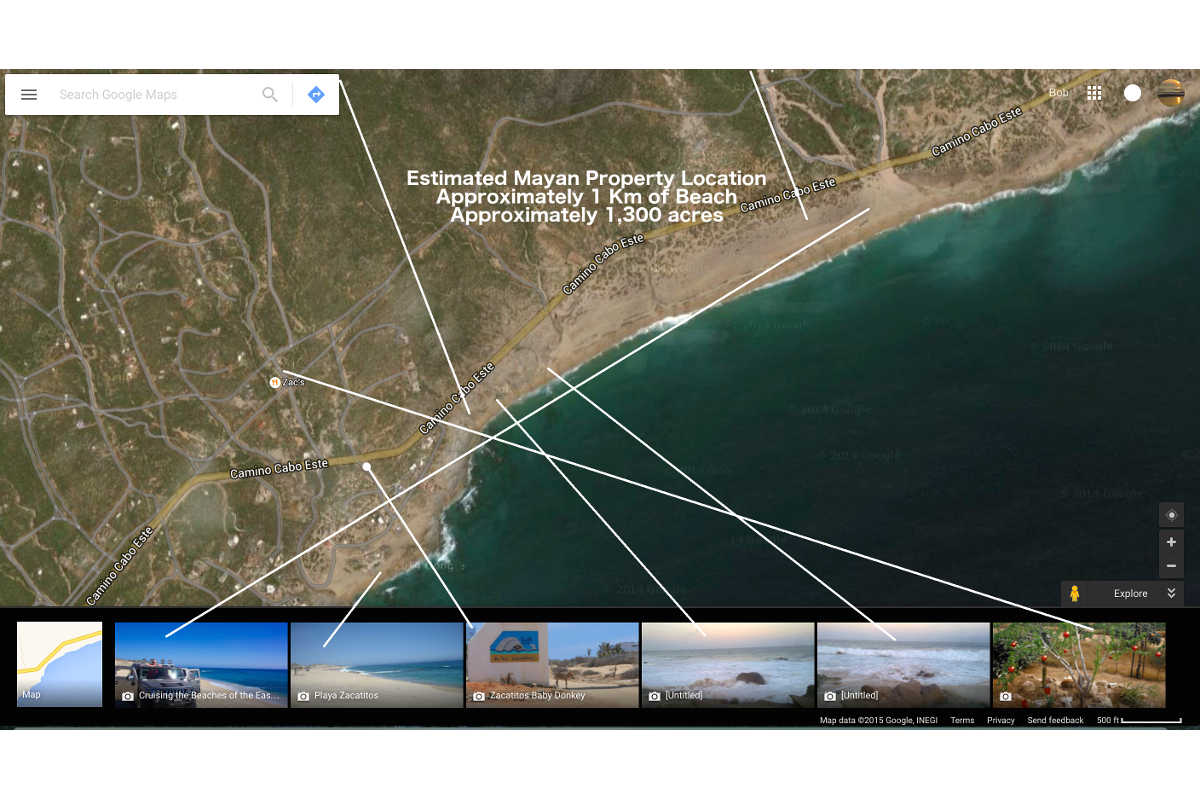Click the Send feedback link

(1055, 720)
